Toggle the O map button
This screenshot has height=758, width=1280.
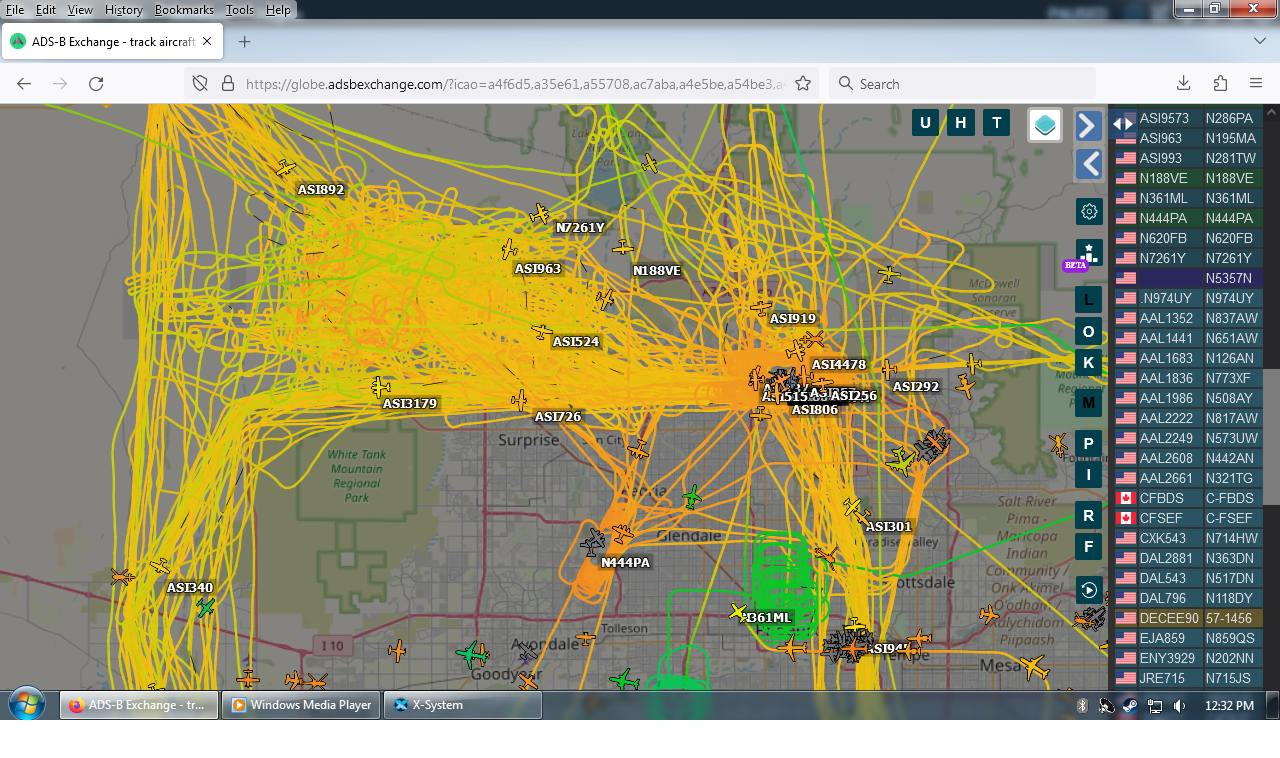click(1089, 331)
